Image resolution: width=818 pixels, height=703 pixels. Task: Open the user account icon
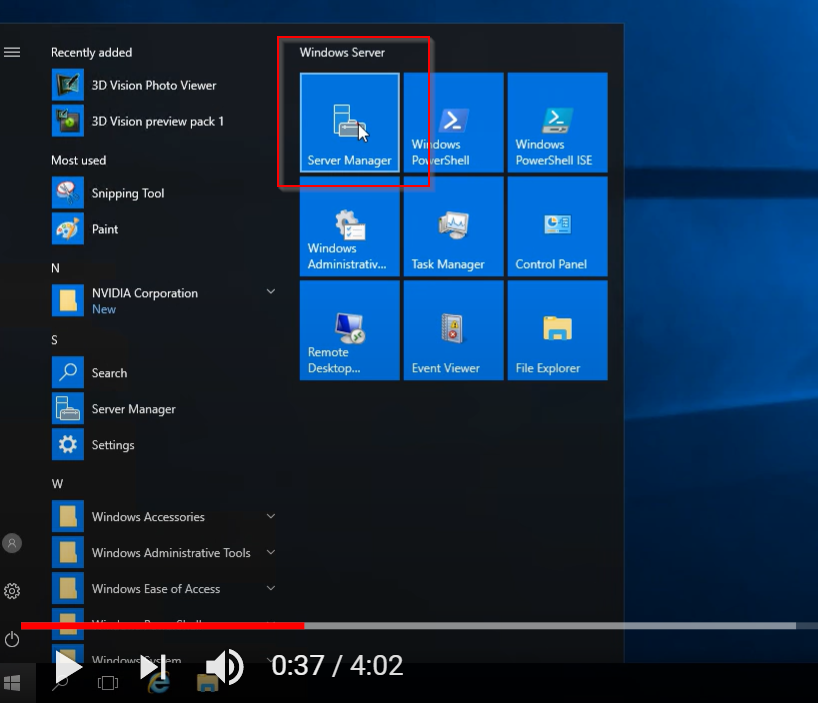click(12, 543)
